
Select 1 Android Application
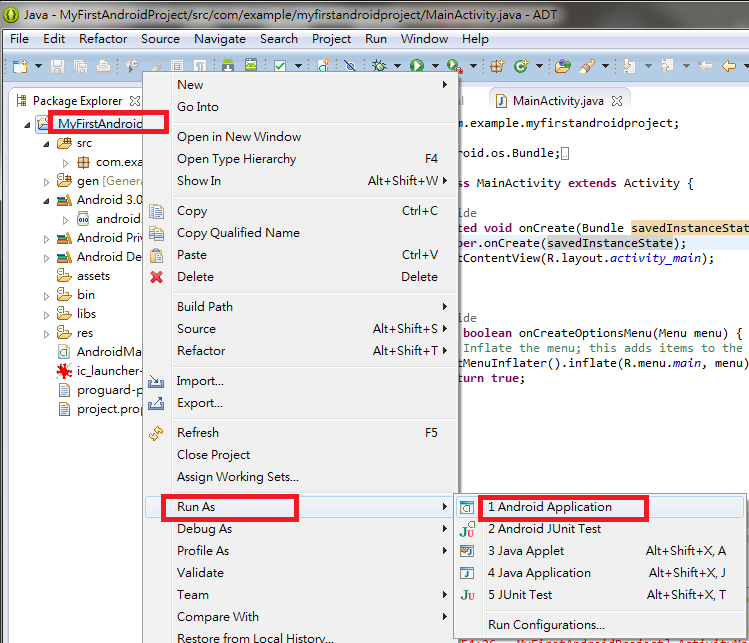tap(600, 507)
